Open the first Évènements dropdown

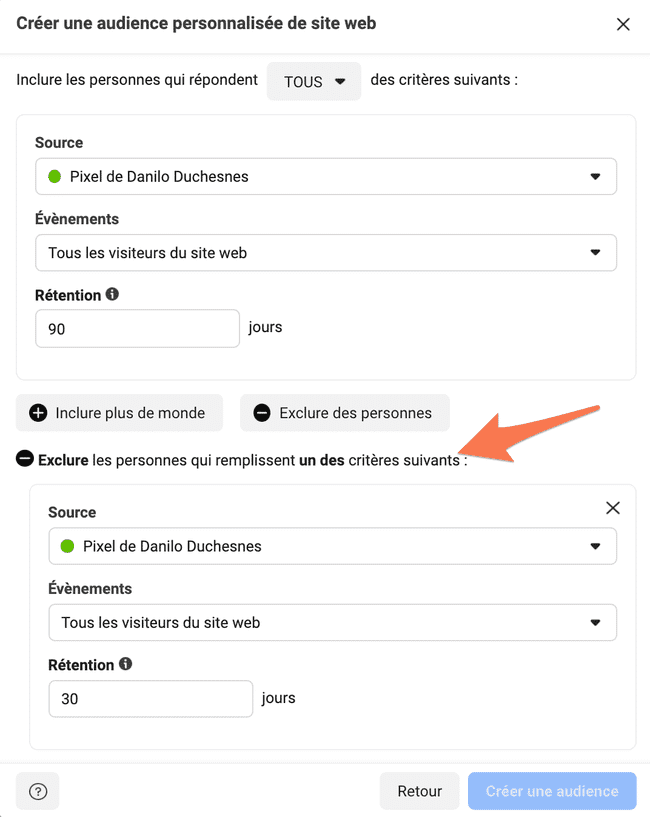click(326, 253)
